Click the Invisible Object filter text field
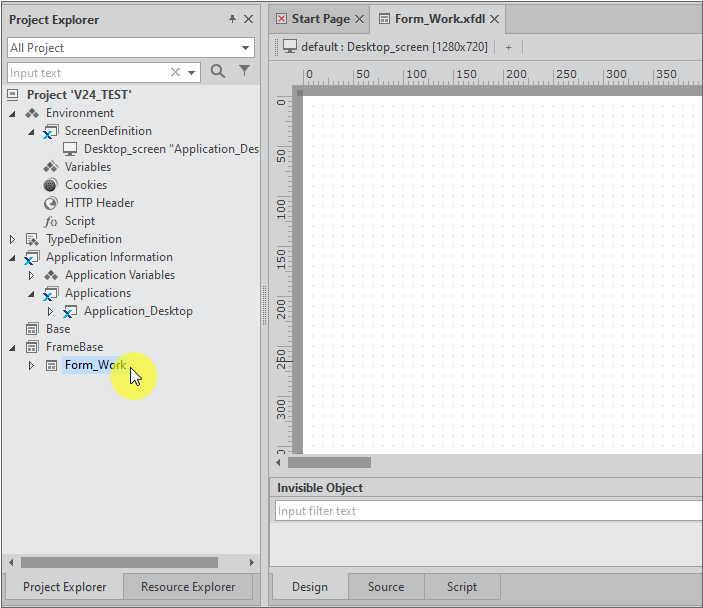The width and height of the screenshot is (703, 608). click(488, 511)
